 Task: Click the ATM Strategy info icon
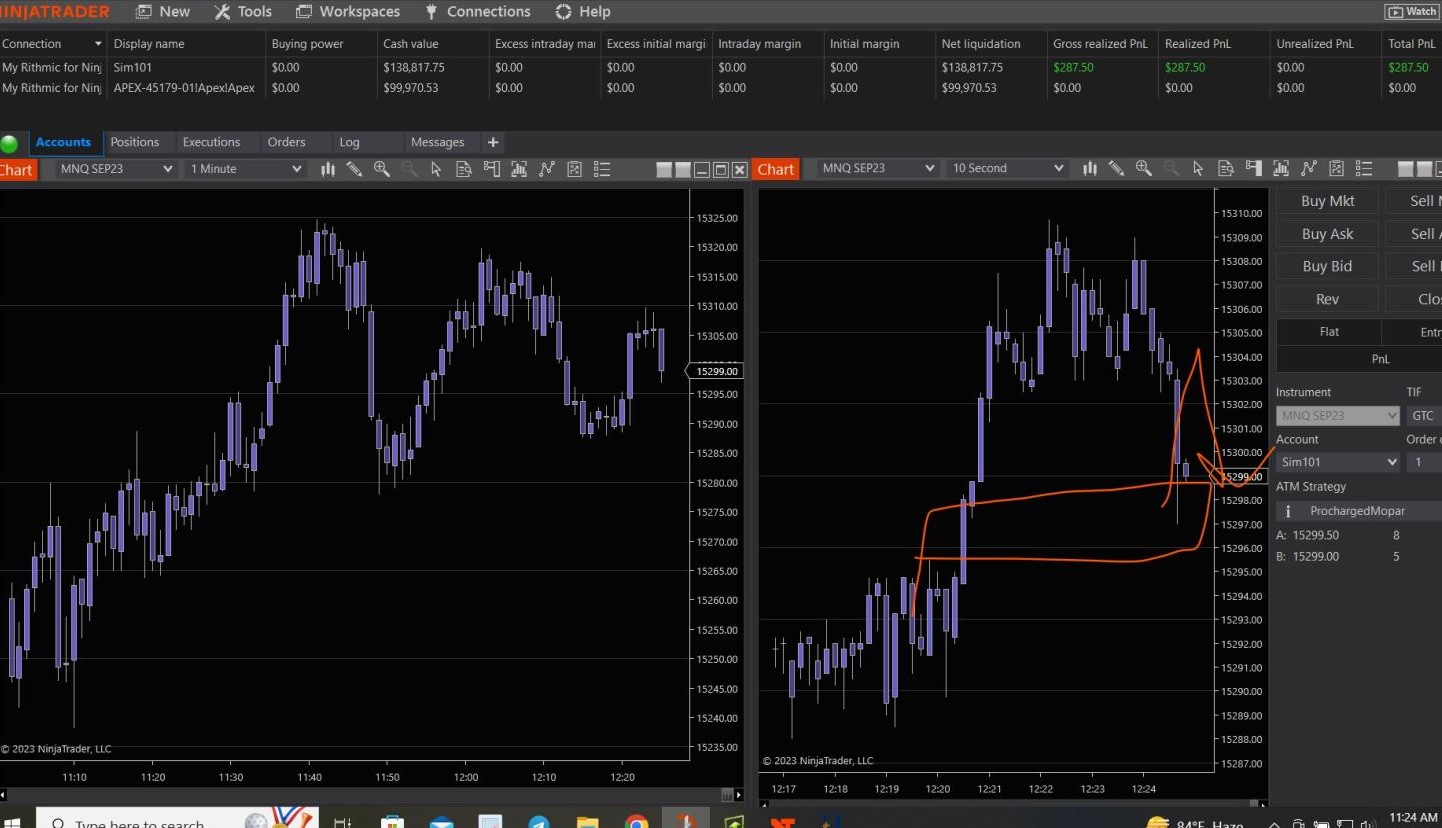[1288, 511]
